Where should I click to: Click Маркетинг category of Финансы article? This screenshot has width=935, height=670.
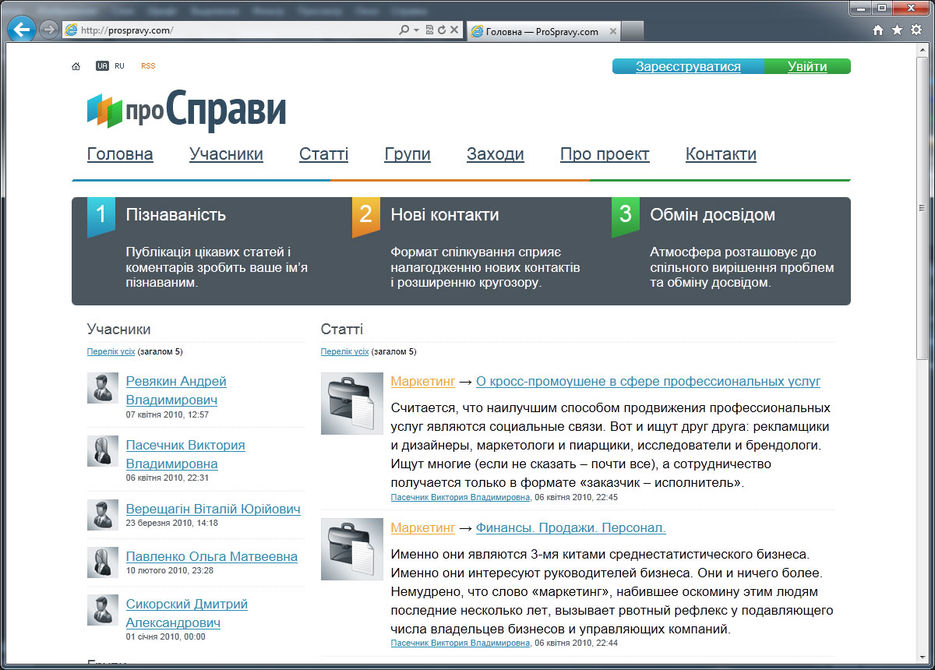point(423,528)
